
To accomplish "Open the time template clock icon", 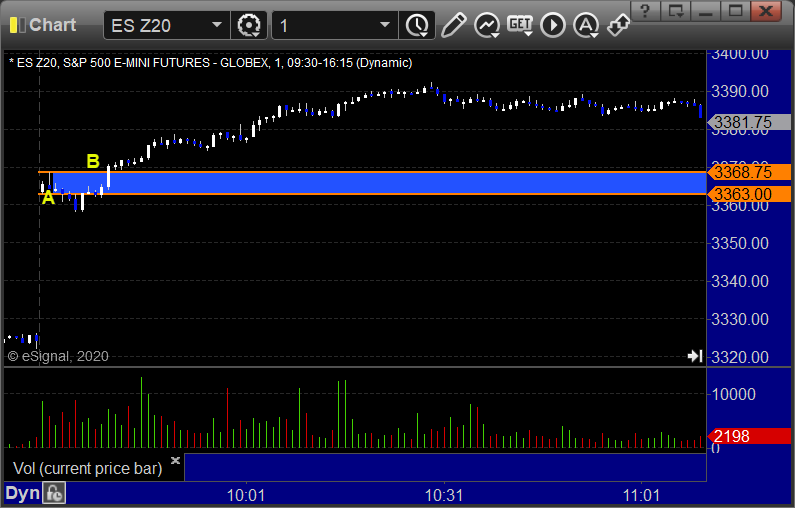I will [x=417, y=25].
